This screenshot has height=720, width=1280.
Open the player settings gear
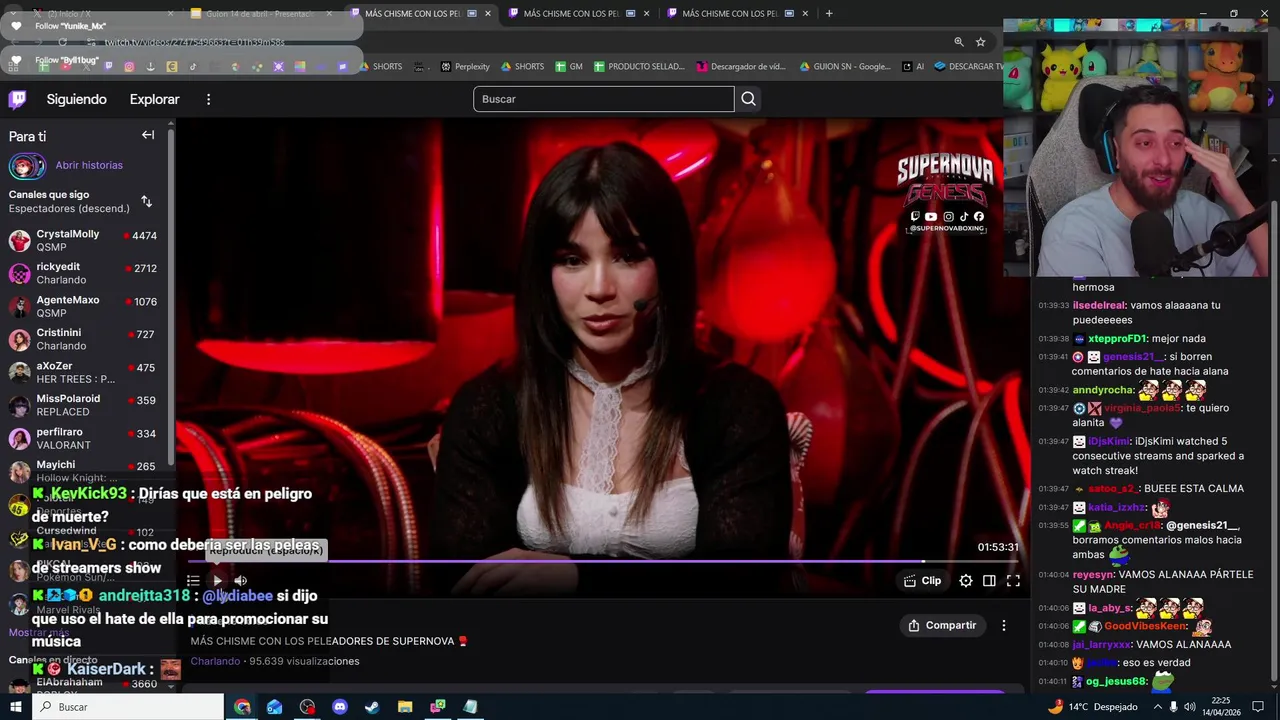click(x=966, y=580)
